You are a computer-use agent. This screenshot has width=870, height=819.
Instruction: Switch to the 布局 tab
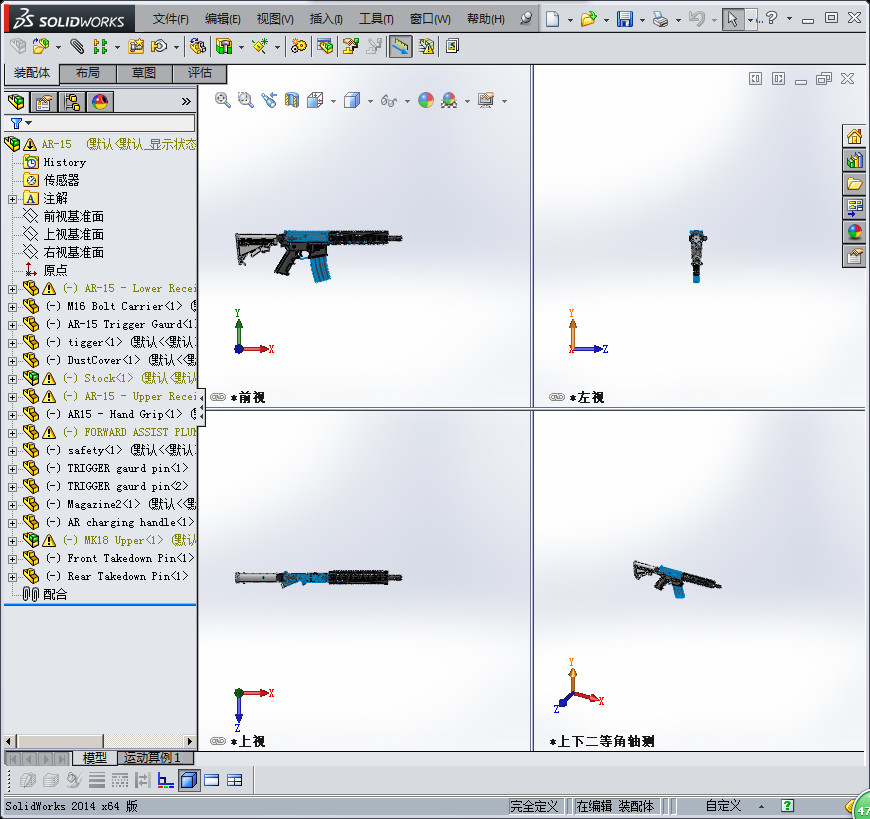tap(88, 73)
